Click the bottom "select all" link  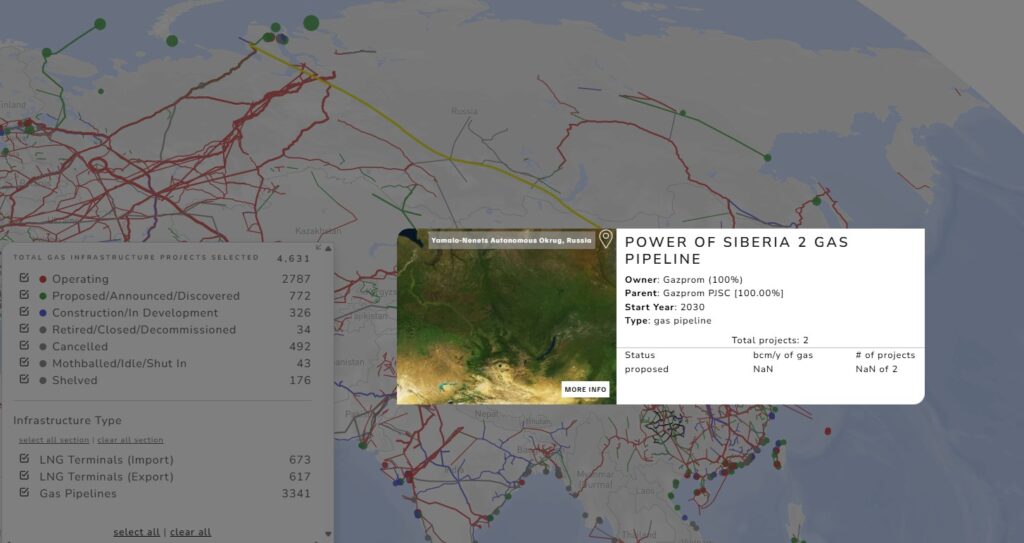136,532
